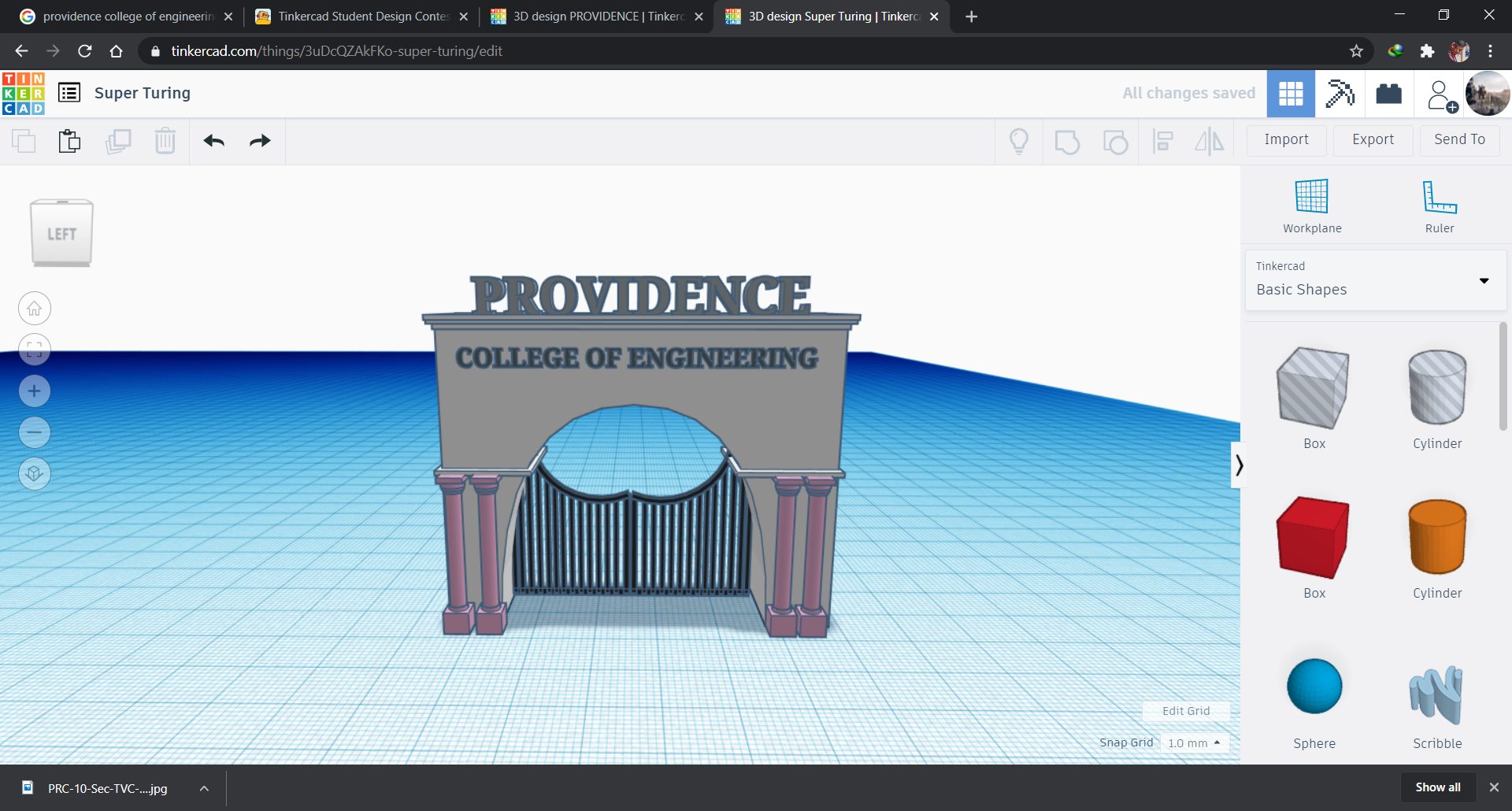Click the Mirror tool icon

tap(1210, 142)
